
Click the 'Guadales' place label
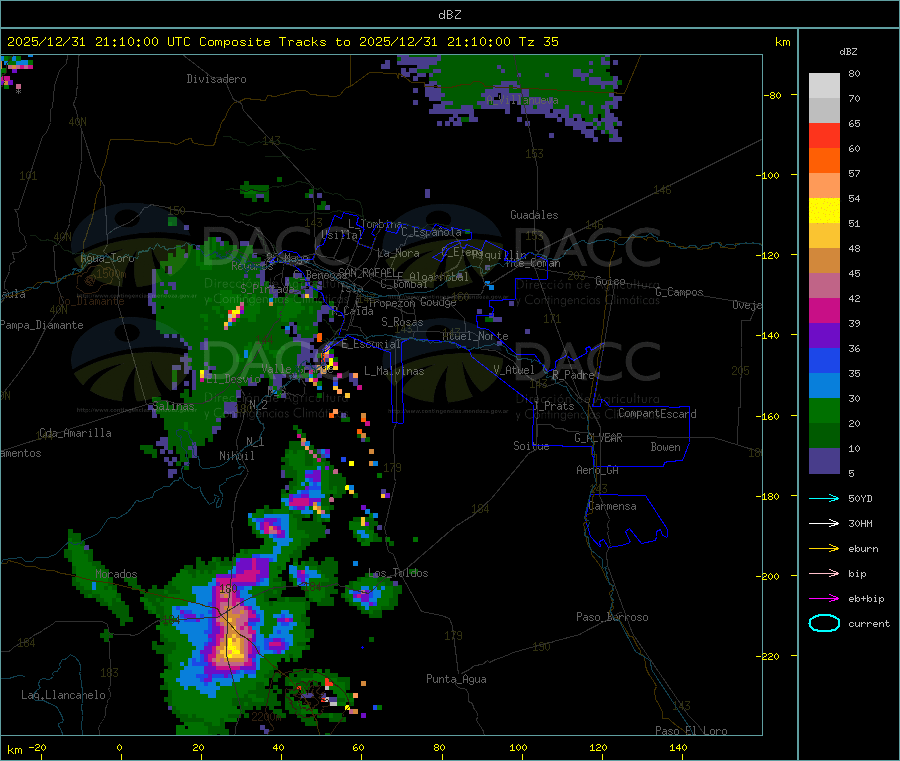534,215
